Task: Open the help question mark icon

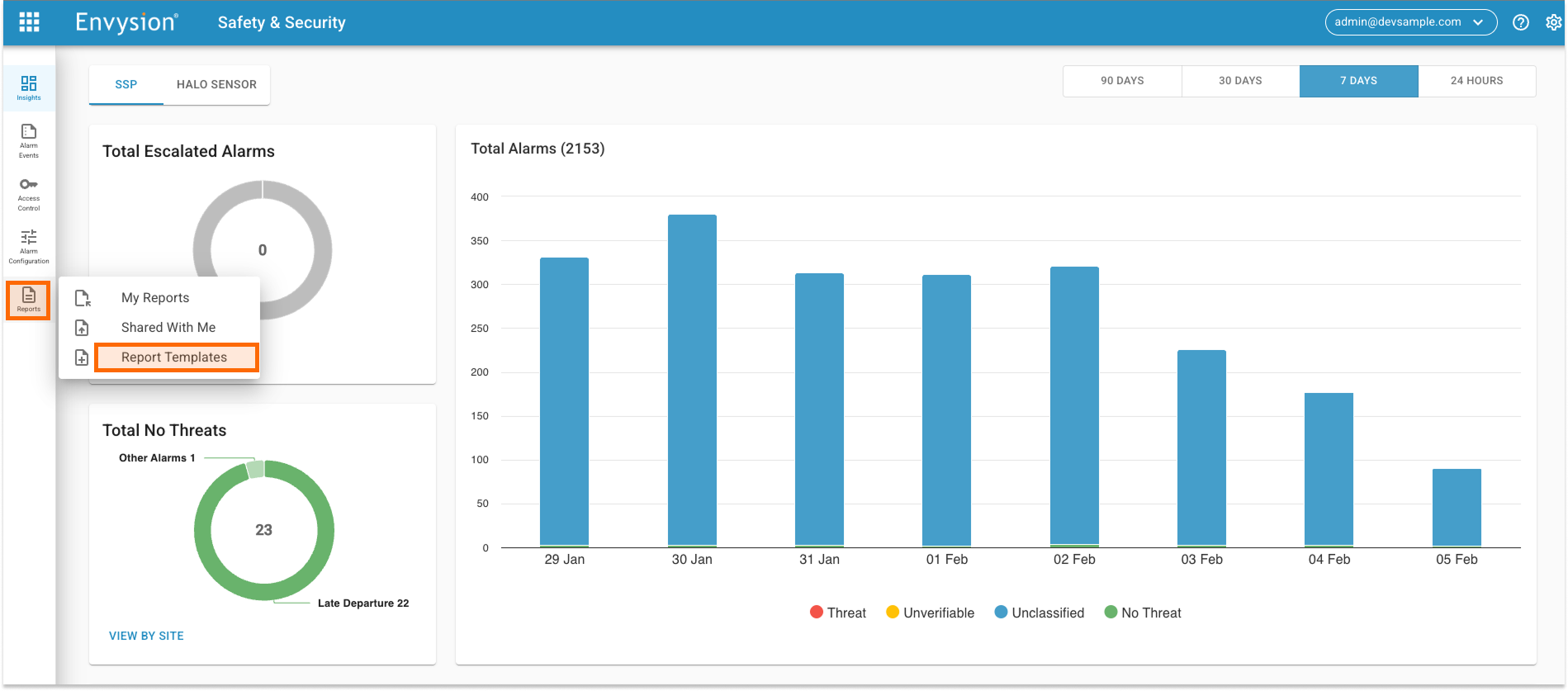Action: pos(1520,22)
